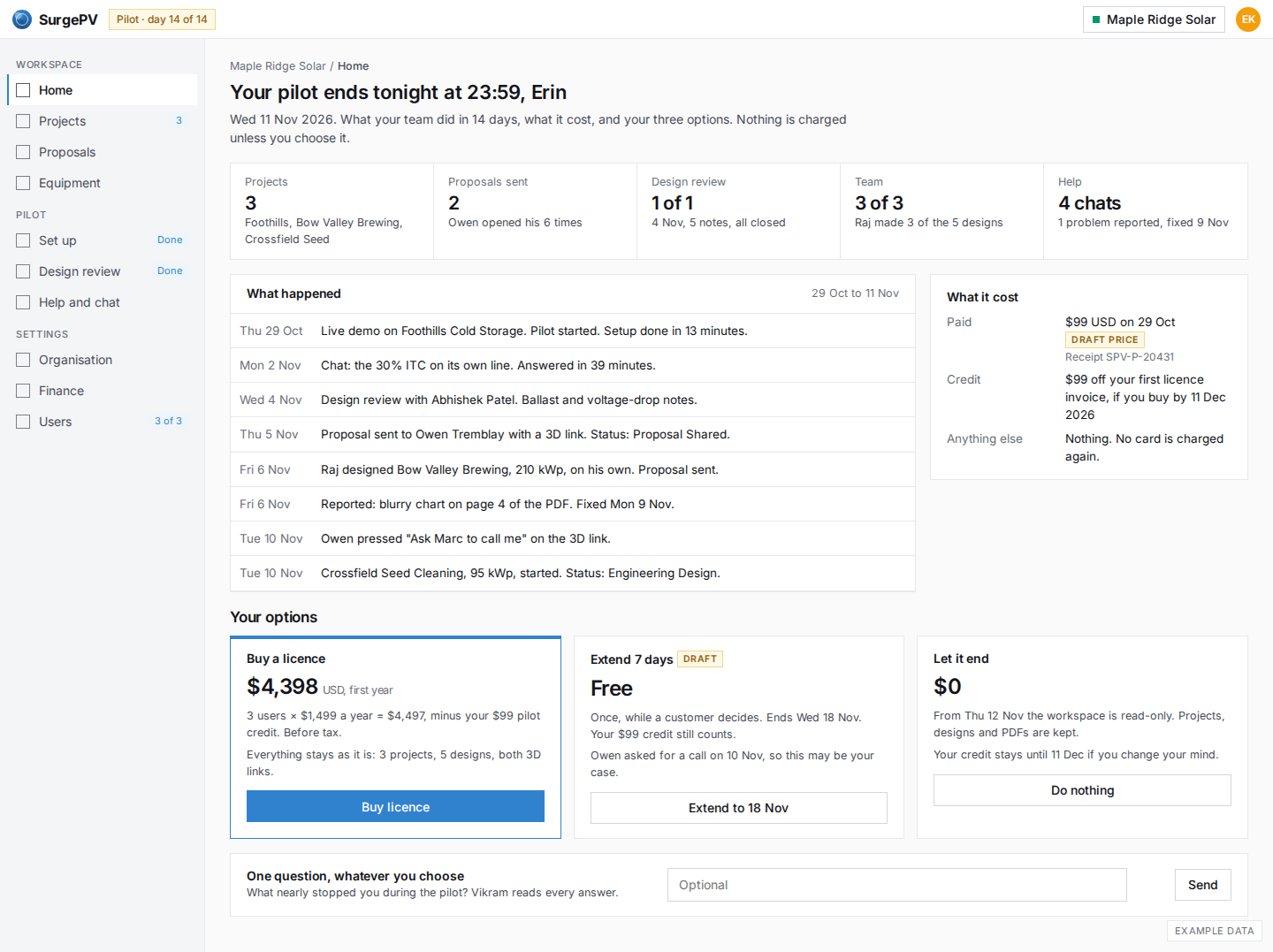Image resolution: width=1273 pixels, height=952 pixels.
Task: Open Organisation settings
Action: [x=102, y=360]
